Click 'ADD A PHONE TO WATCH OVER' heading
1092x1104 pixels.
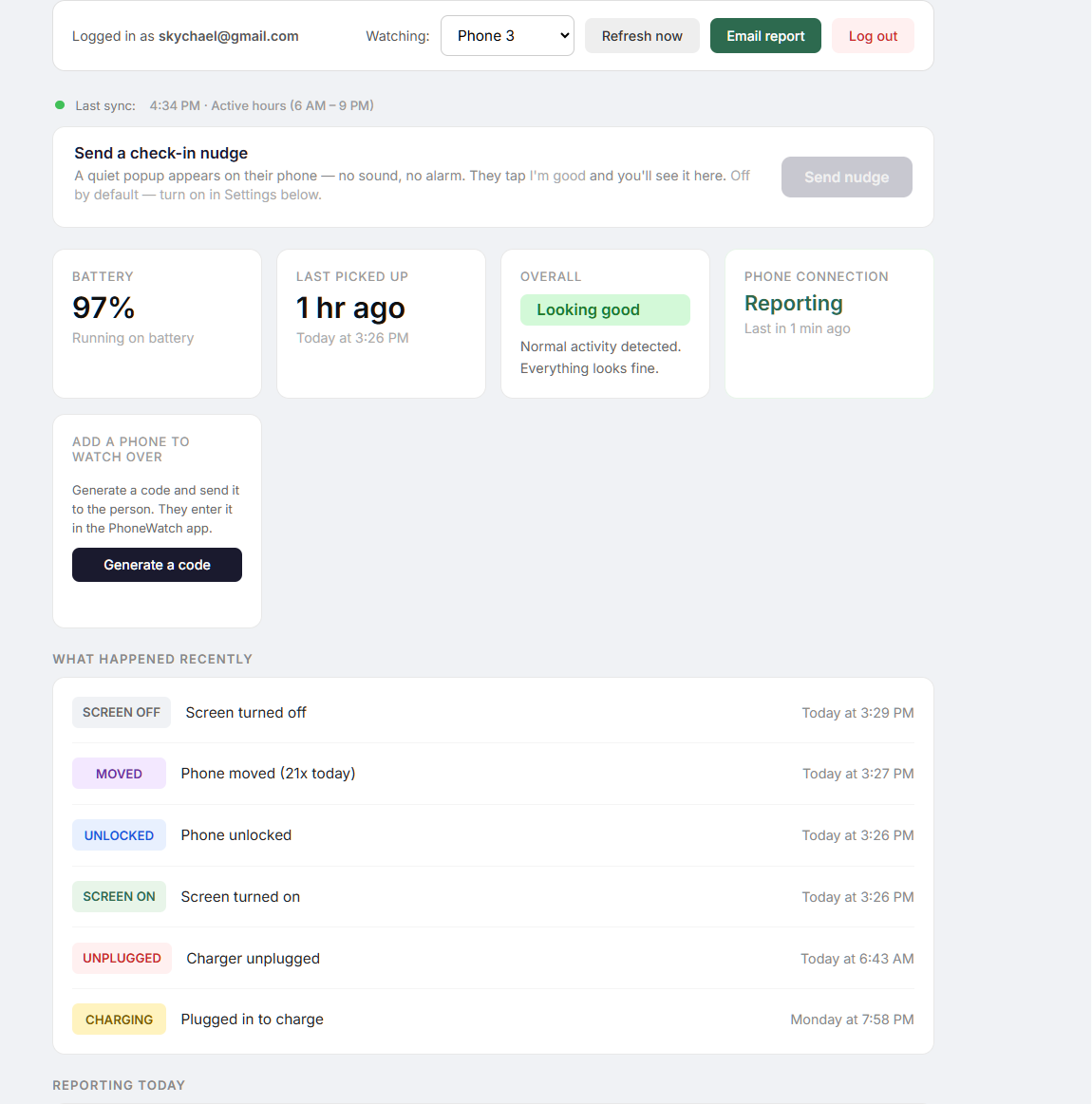tap(131, 449)
